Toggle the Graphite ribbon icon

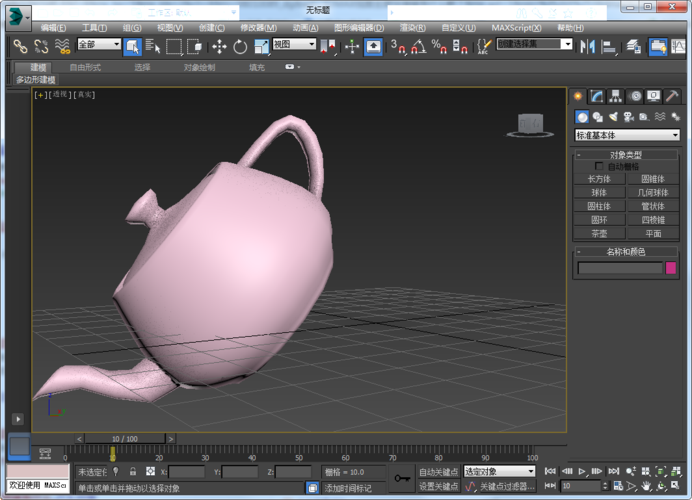pos(658,46)
